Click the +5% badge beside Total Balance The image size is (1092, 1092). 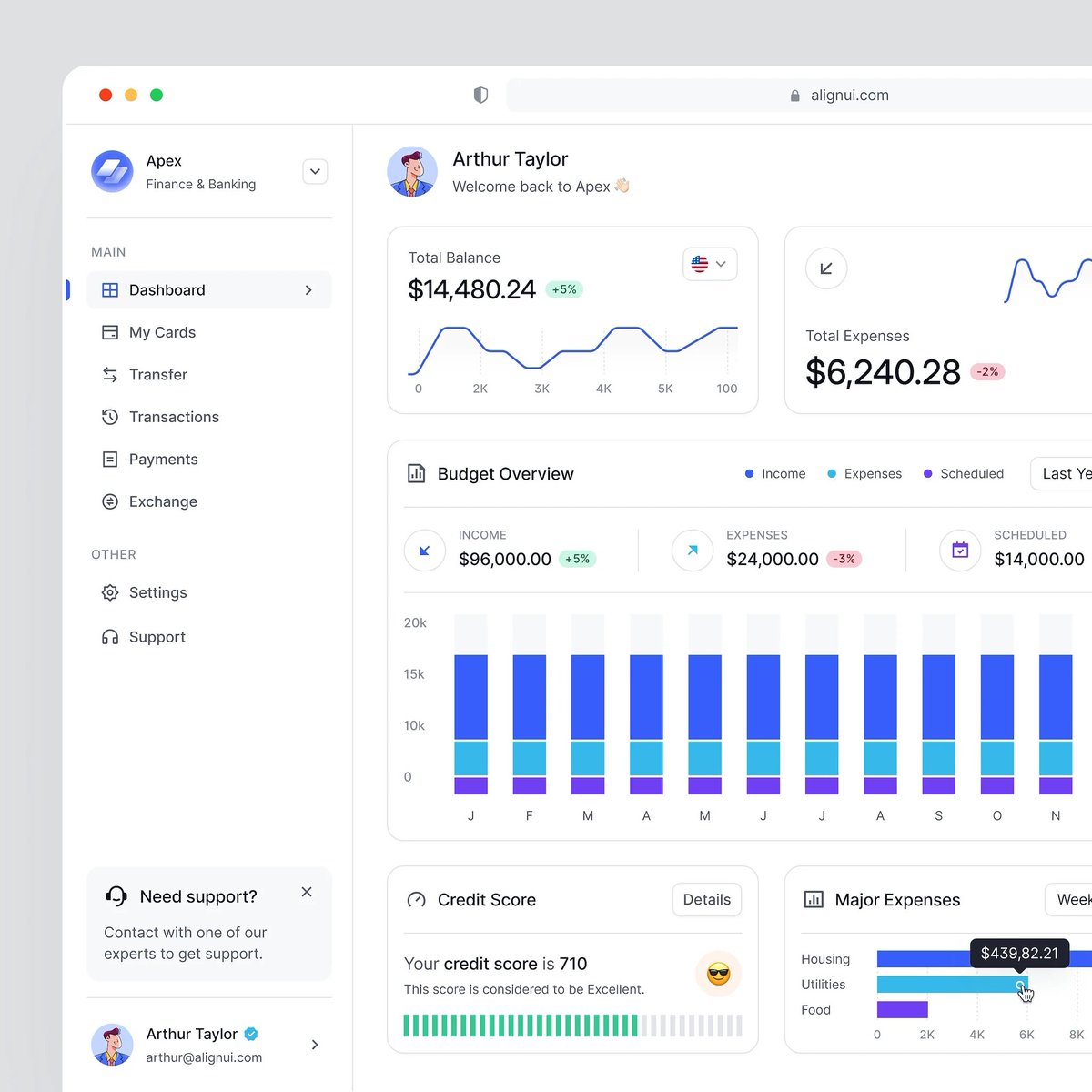coord(564,289)
